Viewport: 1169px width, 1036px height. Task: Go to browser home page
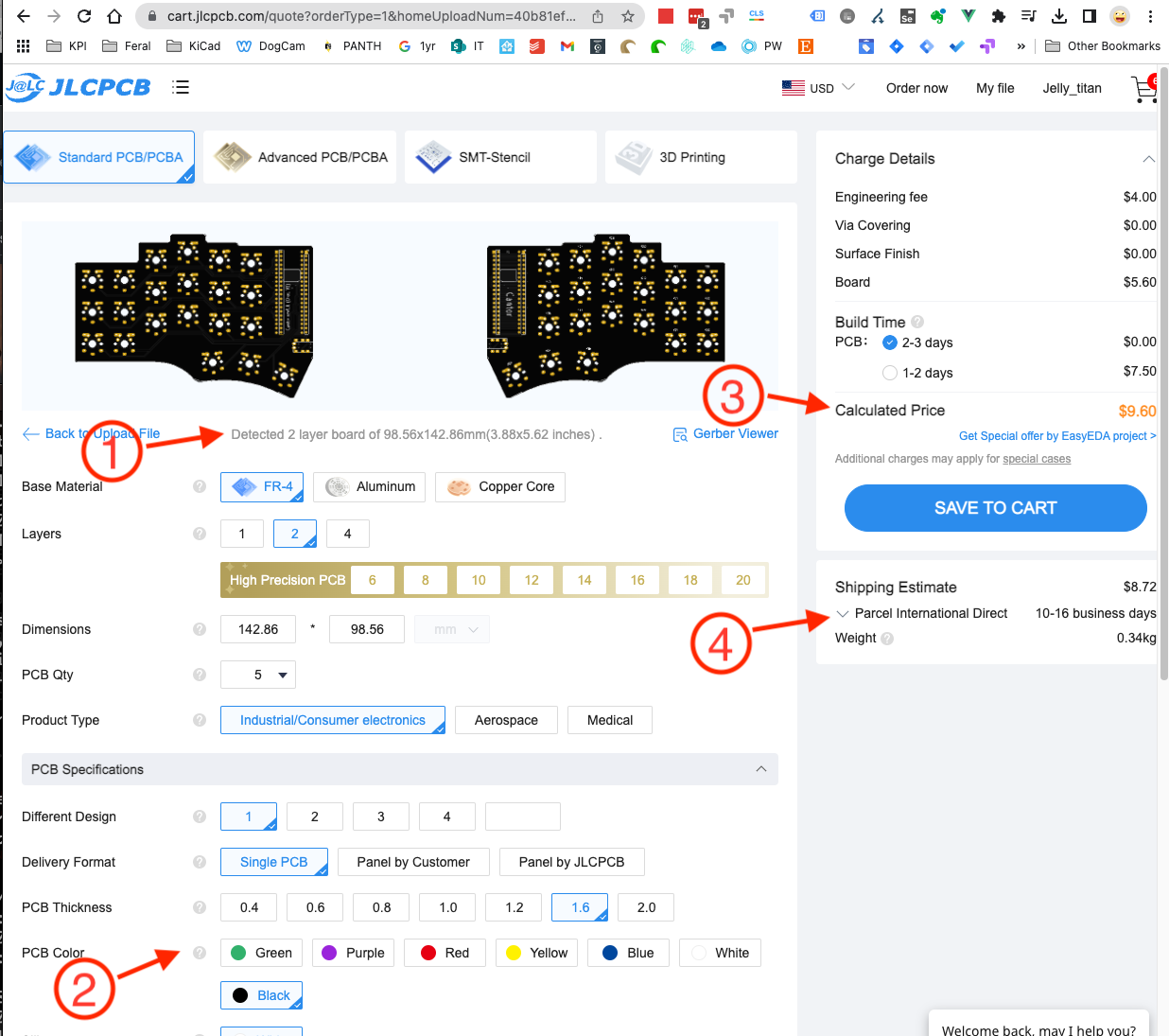(114, 16)
